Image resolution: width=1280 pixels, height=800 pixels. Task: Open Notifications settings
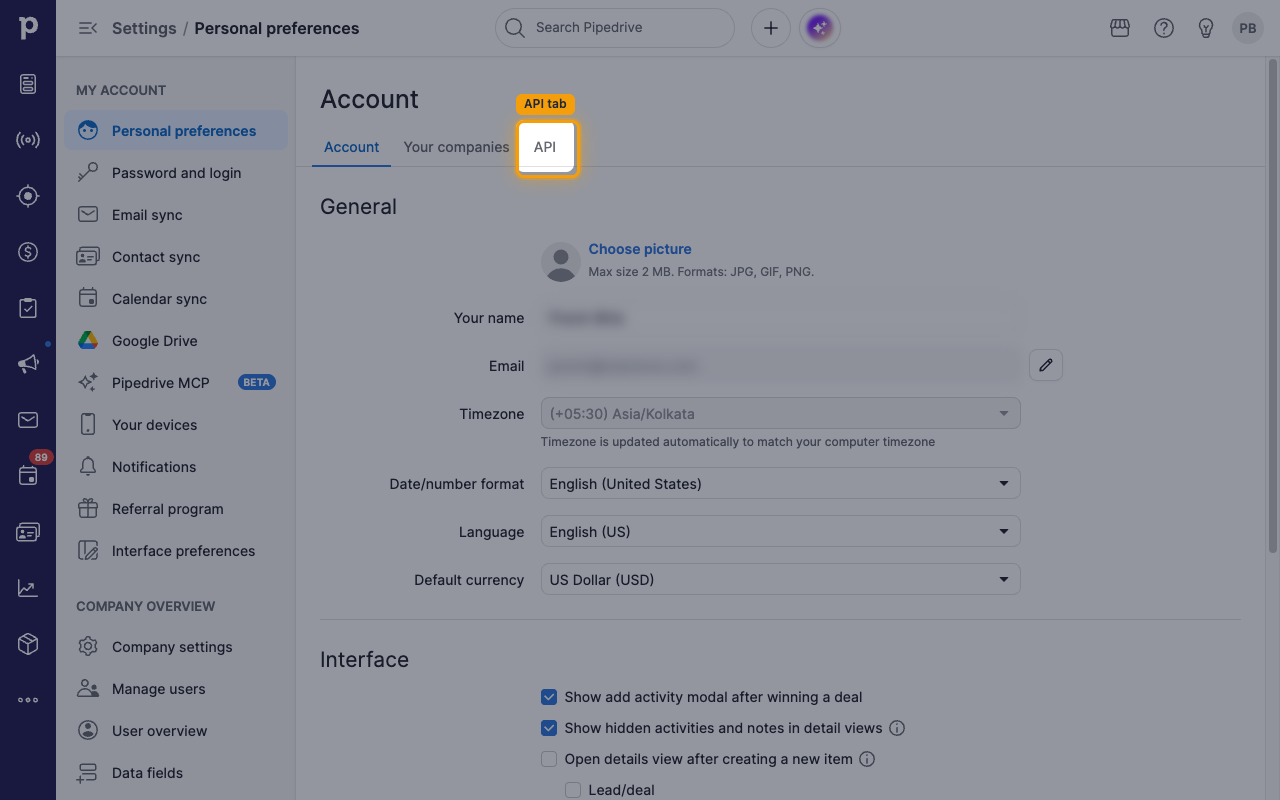point(176,467)
